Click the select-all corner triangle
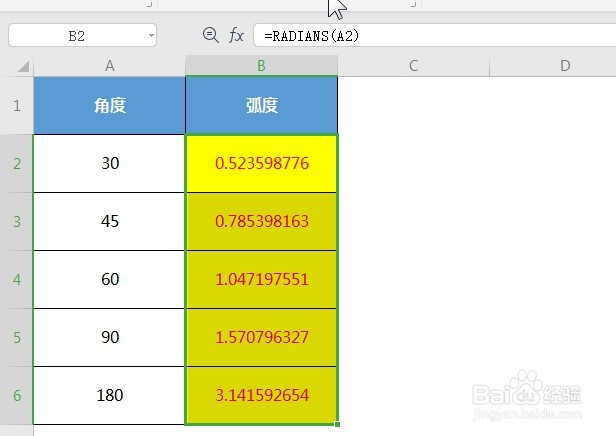Viewport: 616px width, 436px height. pos(23,66)
